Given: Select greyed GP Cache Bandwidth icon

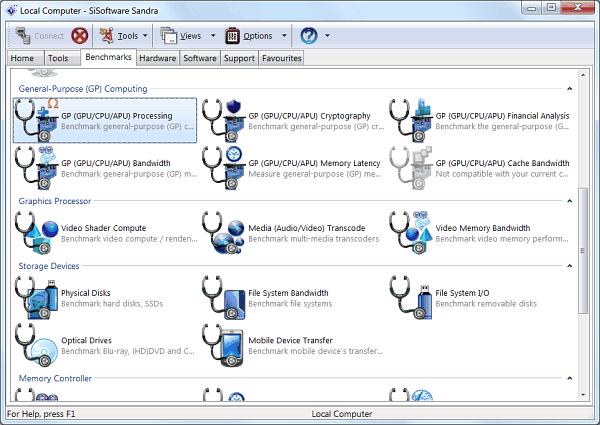Looking at the screenshot, I should 411,168.
